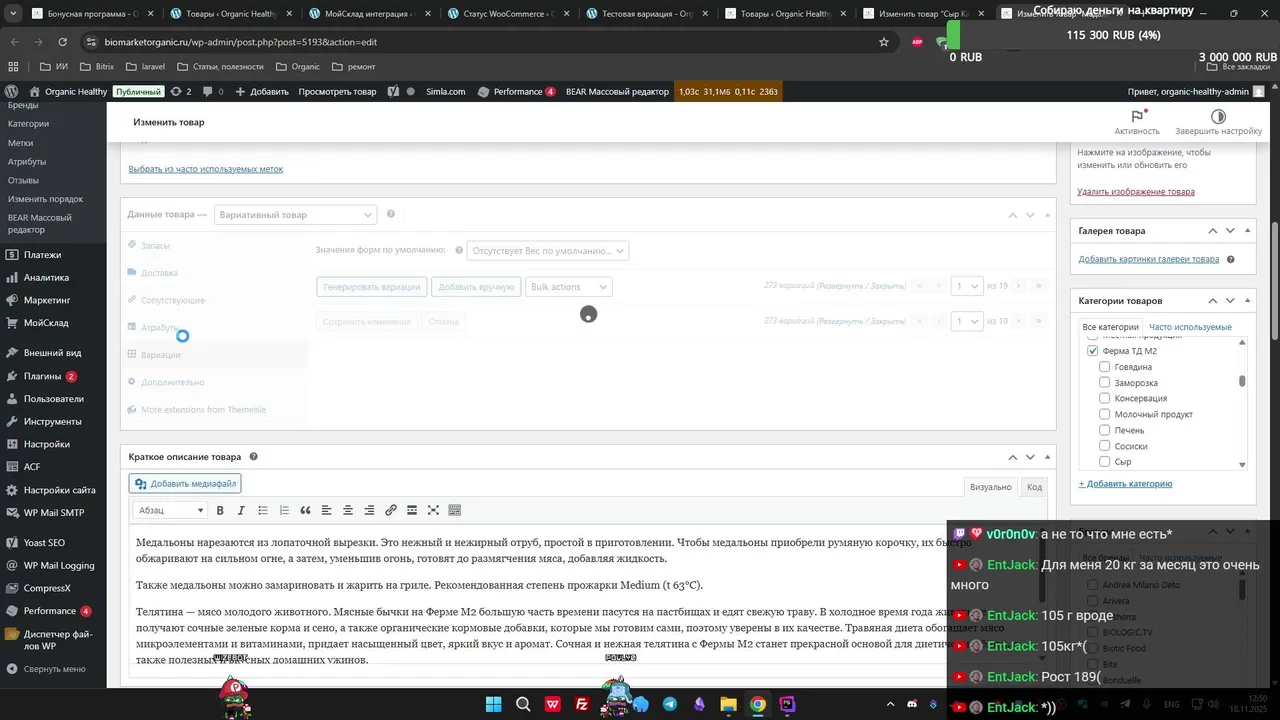Switch to Часто используемые categories tab
Screen dimensions: 1280x720
(x=1190, y=327)
